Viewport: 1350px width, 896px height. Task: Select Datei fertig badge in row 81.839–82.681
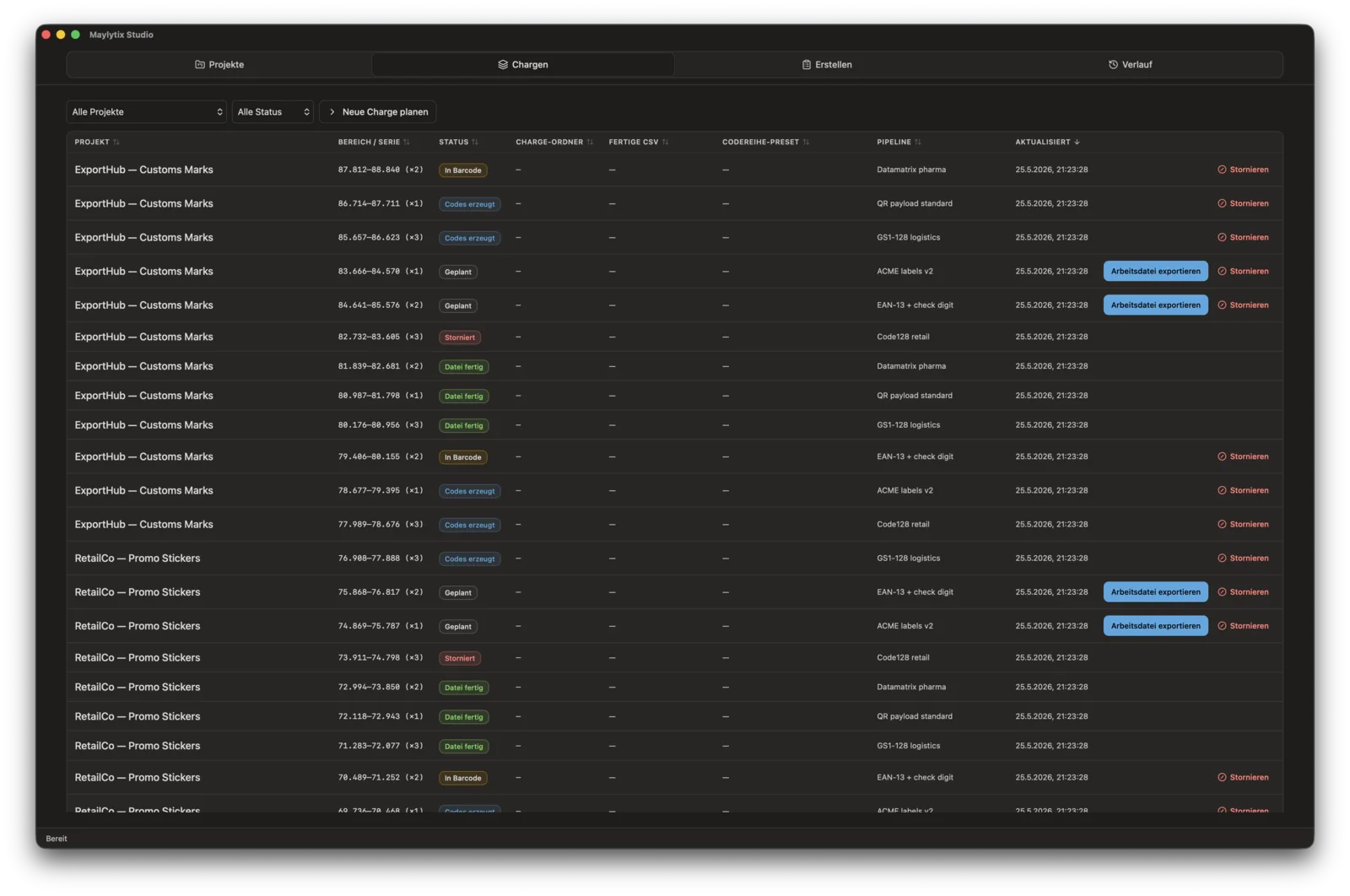tap(463, 367)
